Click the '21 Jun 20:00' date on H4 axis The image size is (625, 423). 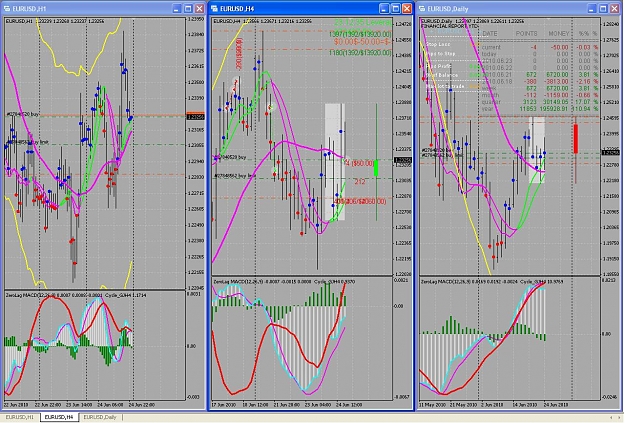[287, 404]
